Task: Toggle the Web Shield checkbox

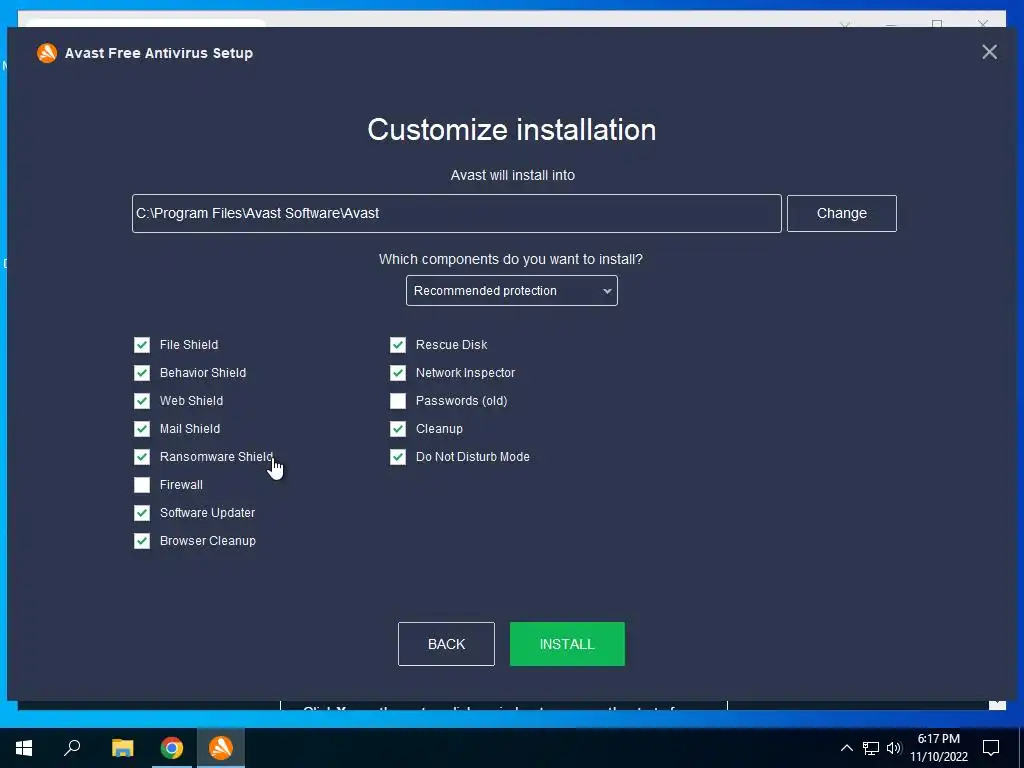Action: 142,401
